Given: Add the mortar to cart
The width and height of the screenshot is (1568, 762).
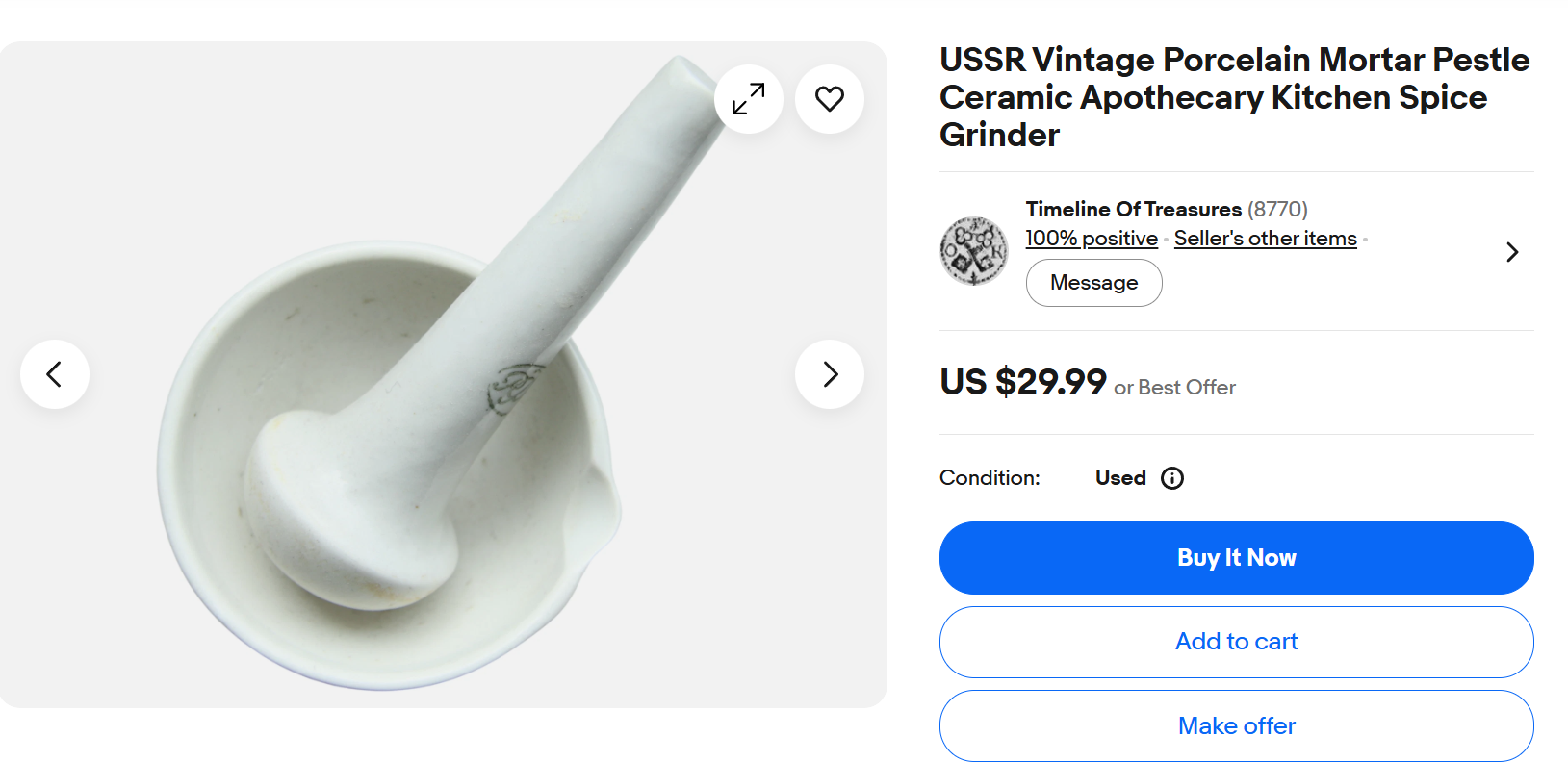Looking at the screenshot, I should click(1237, 642).
